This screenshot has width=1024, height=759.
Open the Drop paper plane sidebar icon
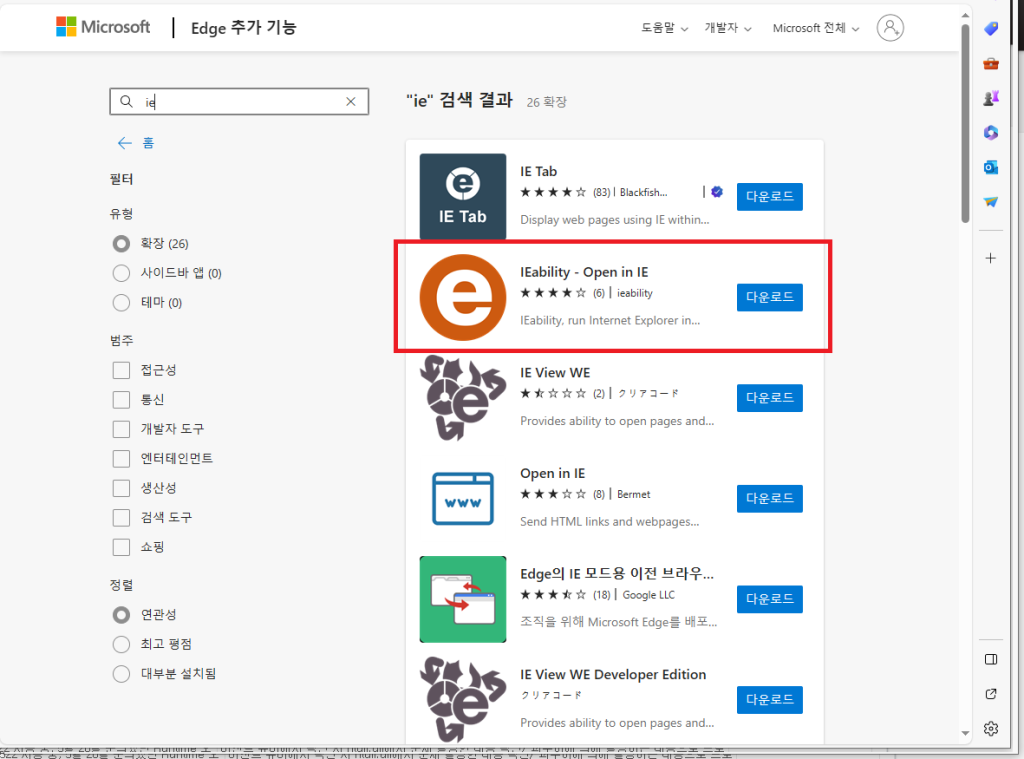991,202
